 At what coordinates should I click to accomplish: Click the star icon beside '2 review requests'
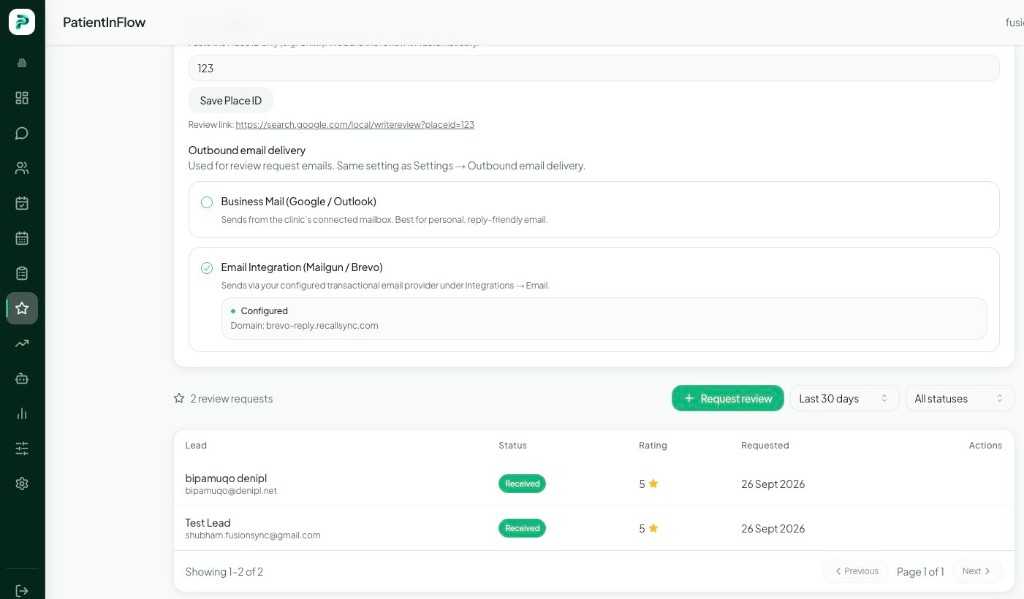click(179, 398)
